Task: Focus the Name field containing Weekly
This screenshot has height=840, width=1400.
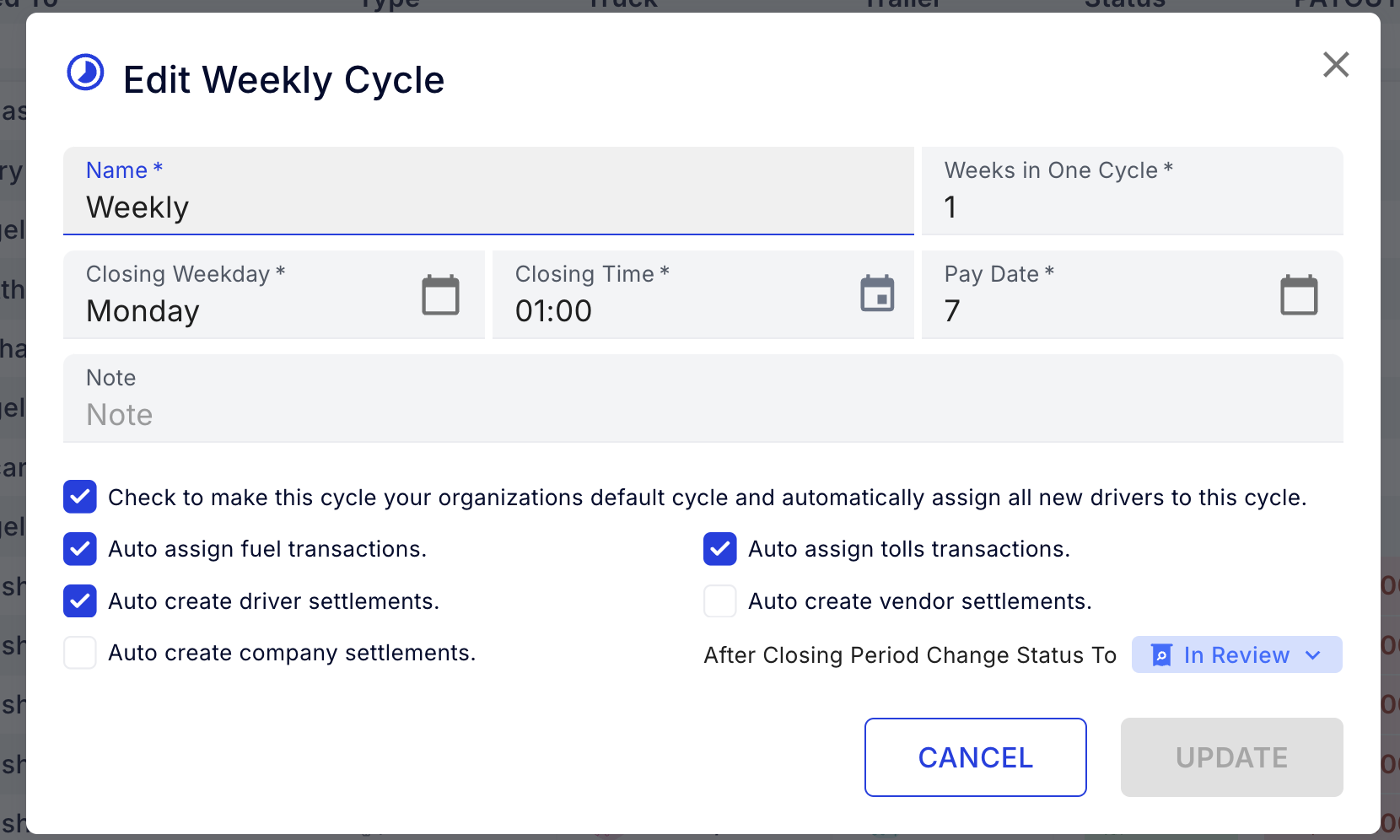Action: tap(487, 207)
